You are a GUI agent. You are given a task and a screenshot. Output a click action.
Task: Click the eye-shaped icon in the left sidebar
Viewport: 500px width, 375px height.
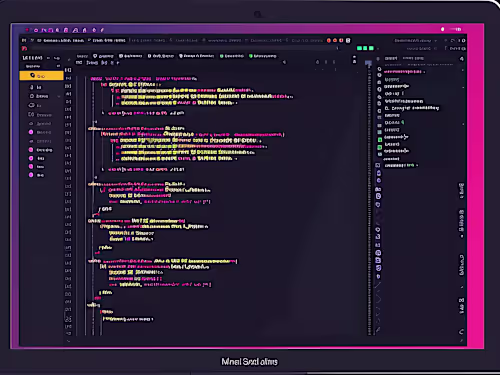pyautogui.click(x=32, y=105)
